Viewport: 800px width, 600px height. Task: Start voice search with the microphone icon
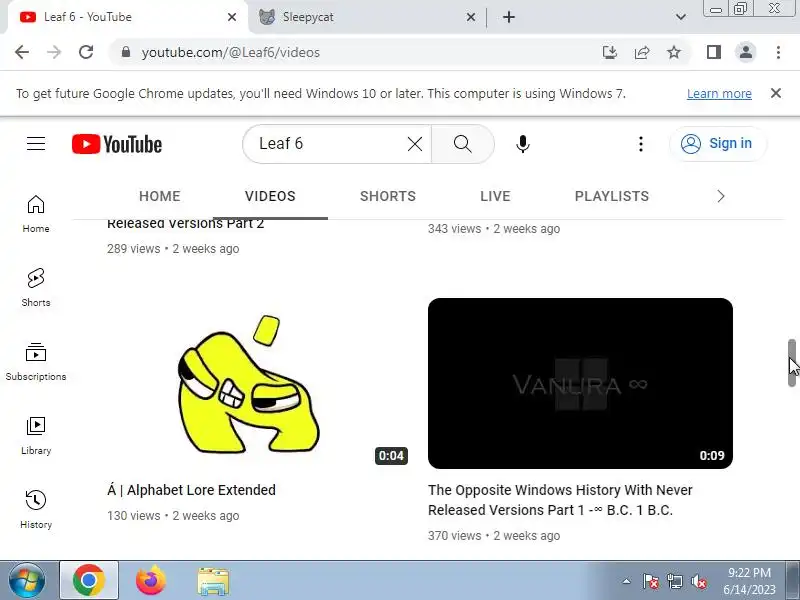click(522, 144)
